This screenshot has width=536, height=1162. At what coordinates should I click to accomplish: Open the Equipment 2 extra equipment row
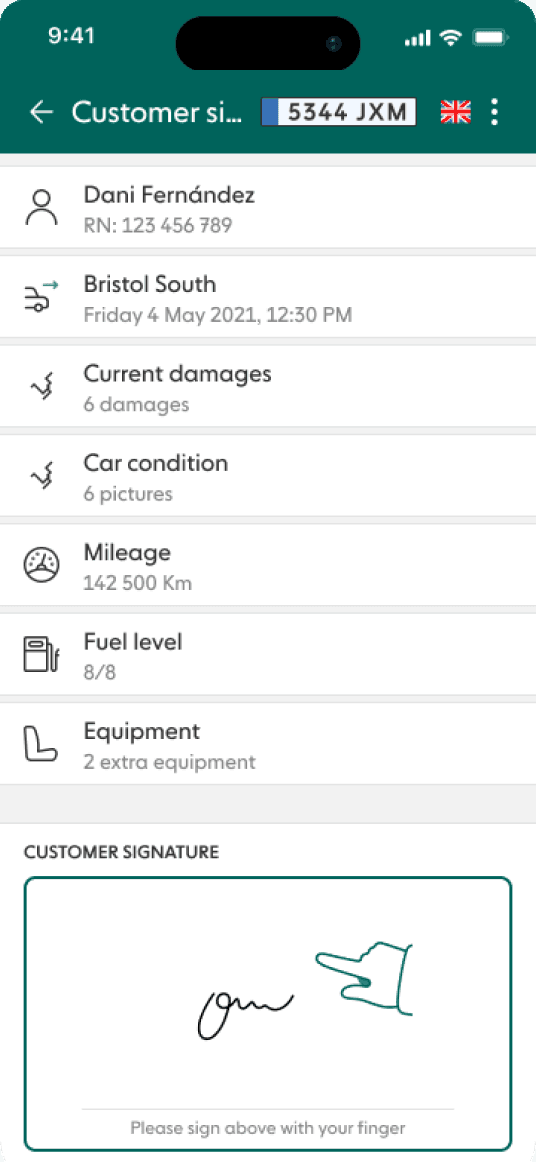pyautogui.click(x=268, y=744)
